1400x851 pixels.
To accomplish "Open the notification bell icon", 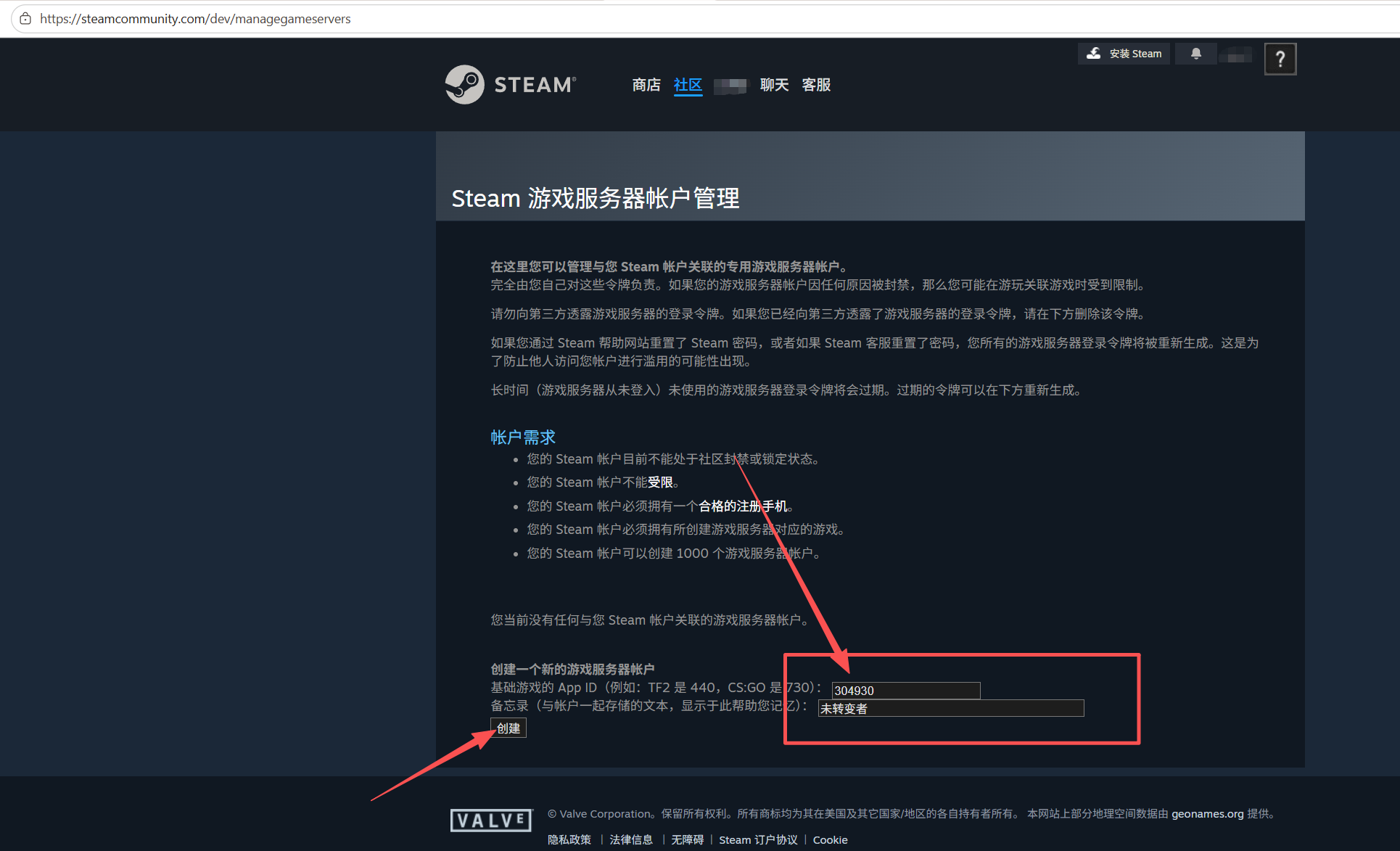I will click(1196, 54).
